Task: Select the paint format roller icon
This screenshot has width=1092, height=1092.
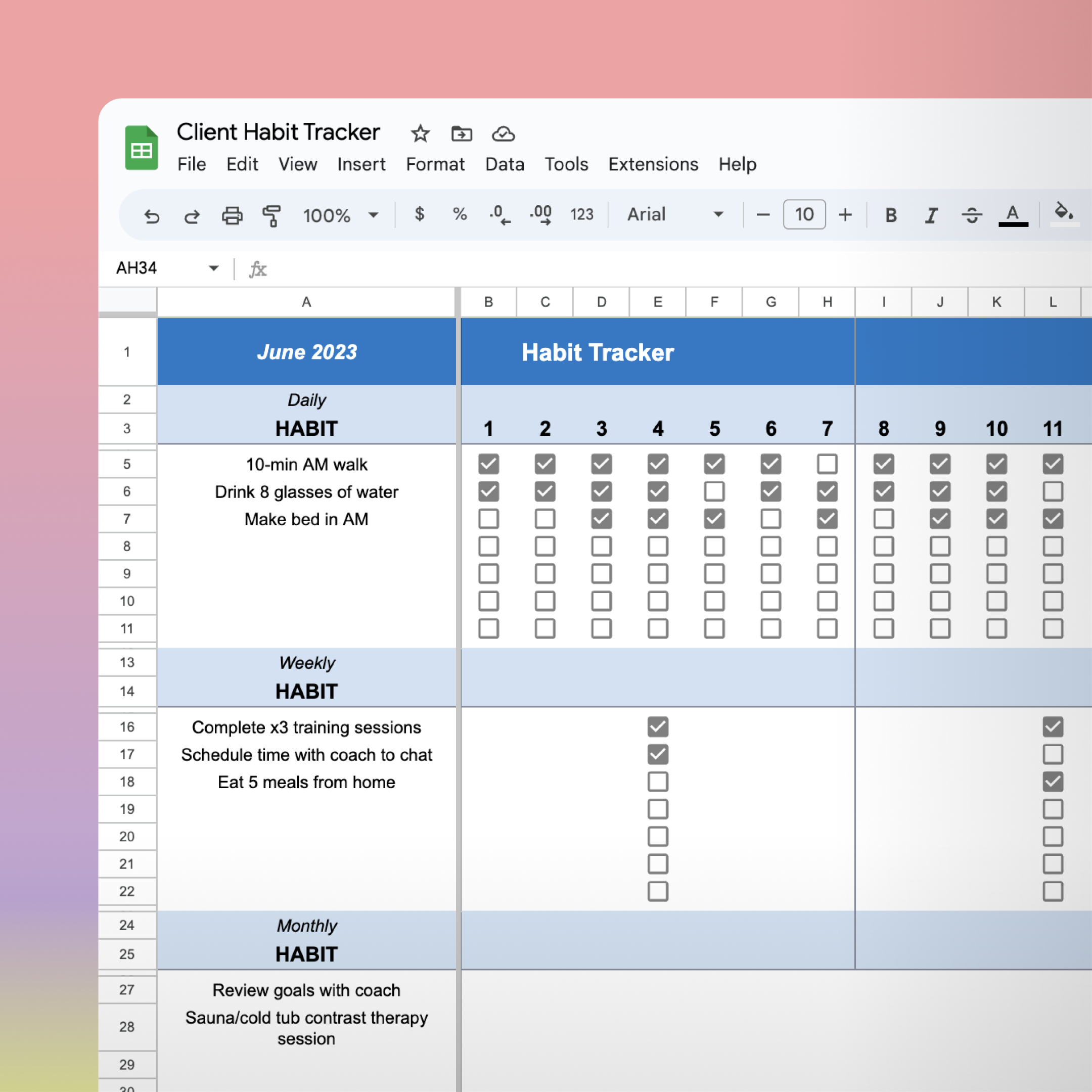Action: (272, 215)
